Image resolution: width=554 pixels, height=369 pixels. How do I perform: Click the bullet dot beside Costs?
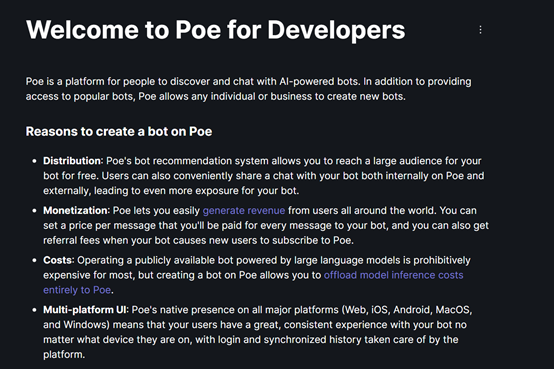[34, 260]
